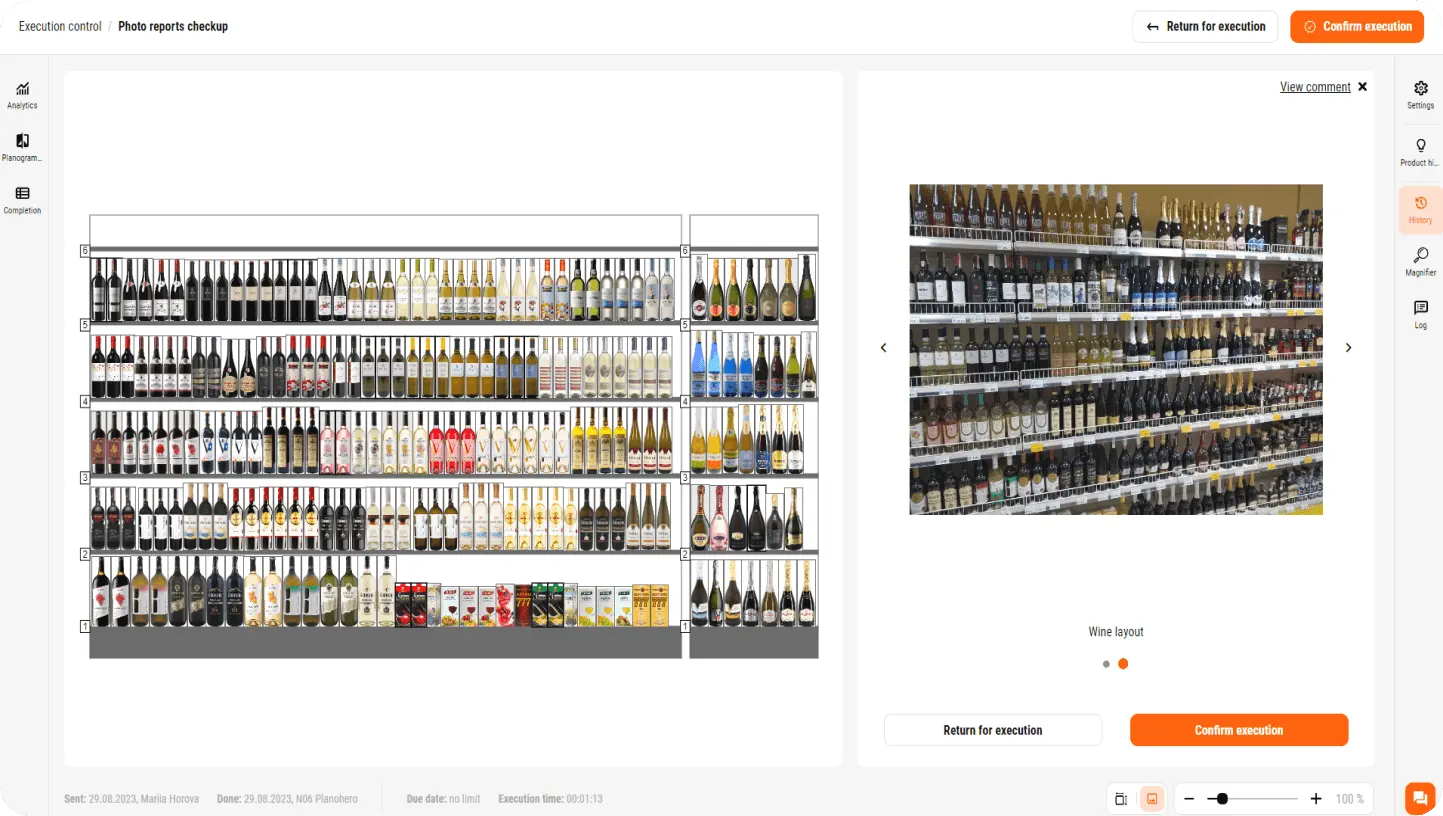Switch to side-by-side comparison view
Image resolution: width=1443 pixels, height=816 pixels.
1121,799
